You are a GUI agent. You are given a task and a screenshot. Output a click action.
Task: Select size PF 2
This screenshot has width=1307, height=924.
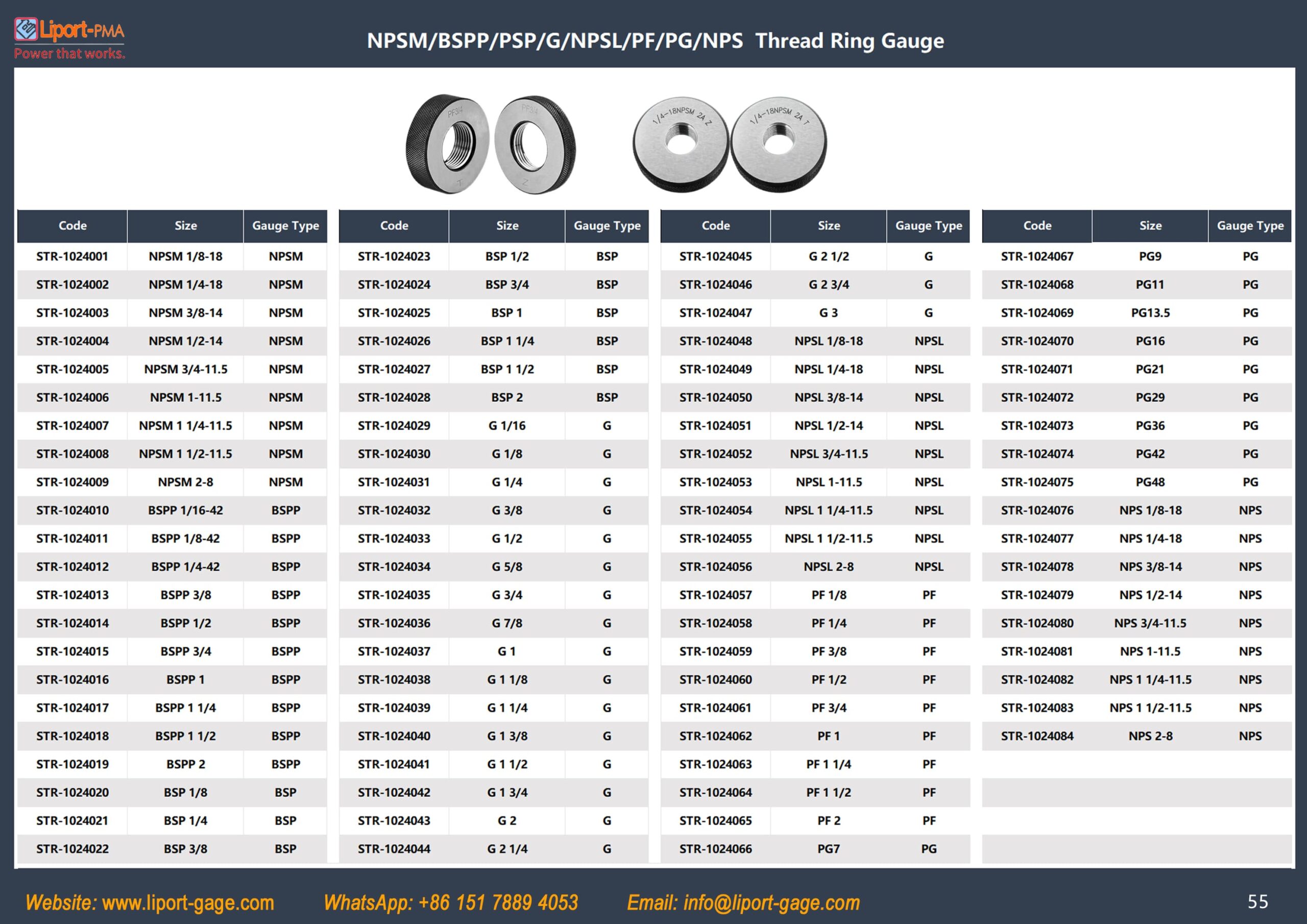pos(829,820)
